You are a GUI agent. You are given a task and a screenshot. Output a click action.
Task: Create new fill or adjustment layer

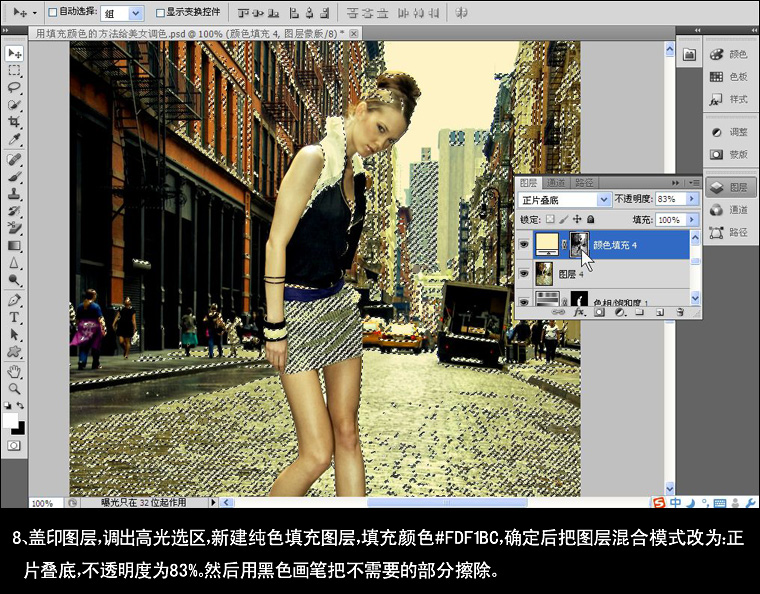(619, 313)
